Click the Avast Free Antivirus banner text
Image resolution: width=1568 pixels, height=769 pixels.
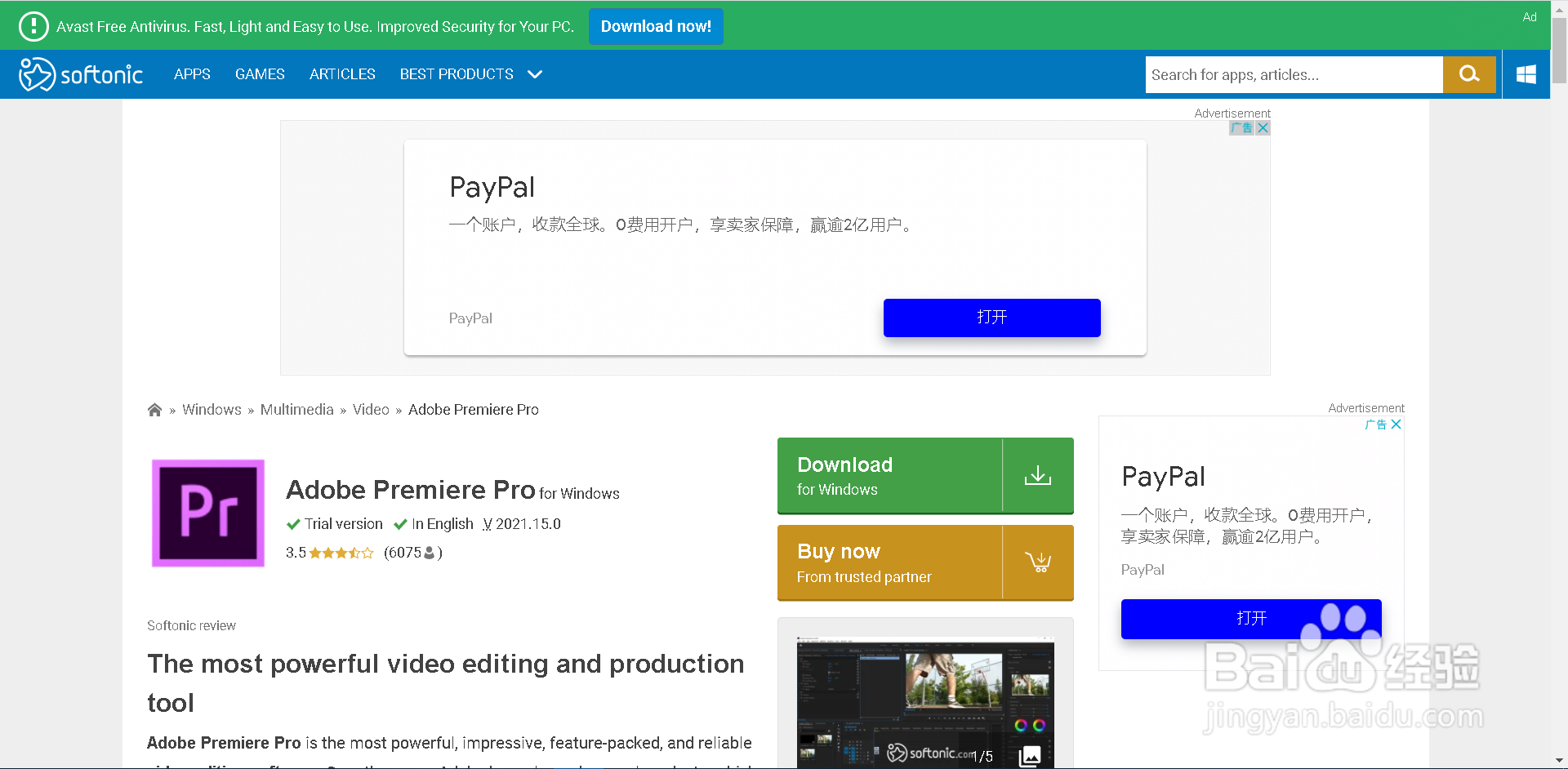315,26
